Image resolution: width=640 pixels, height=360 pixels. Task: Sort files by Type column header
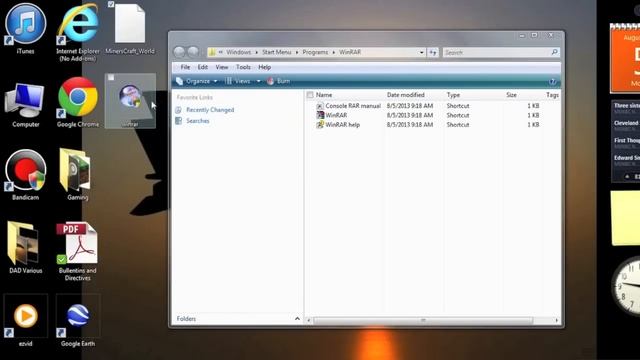(x=453, y=95)
